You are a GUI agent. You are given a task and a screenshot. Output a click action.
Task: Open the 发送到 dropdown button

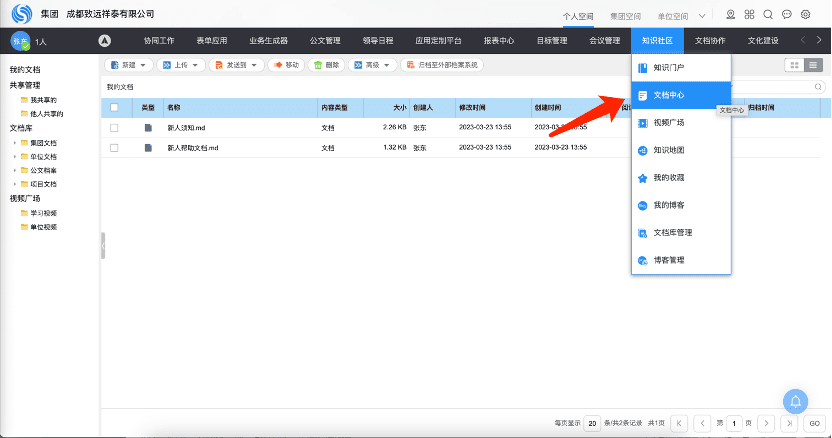237,65
